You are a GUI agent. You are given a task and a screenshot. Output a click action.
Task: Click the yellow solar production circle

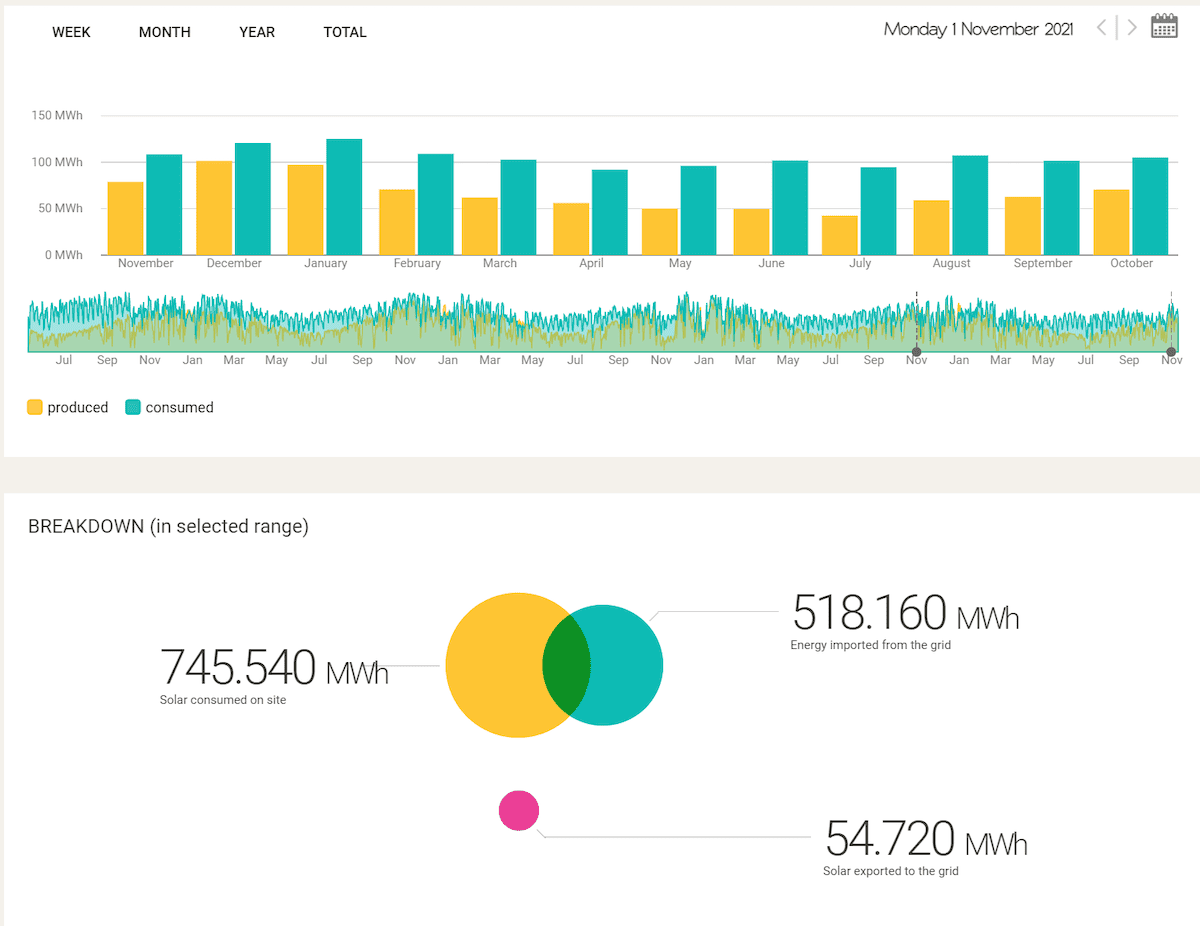(x=495, y=665)
